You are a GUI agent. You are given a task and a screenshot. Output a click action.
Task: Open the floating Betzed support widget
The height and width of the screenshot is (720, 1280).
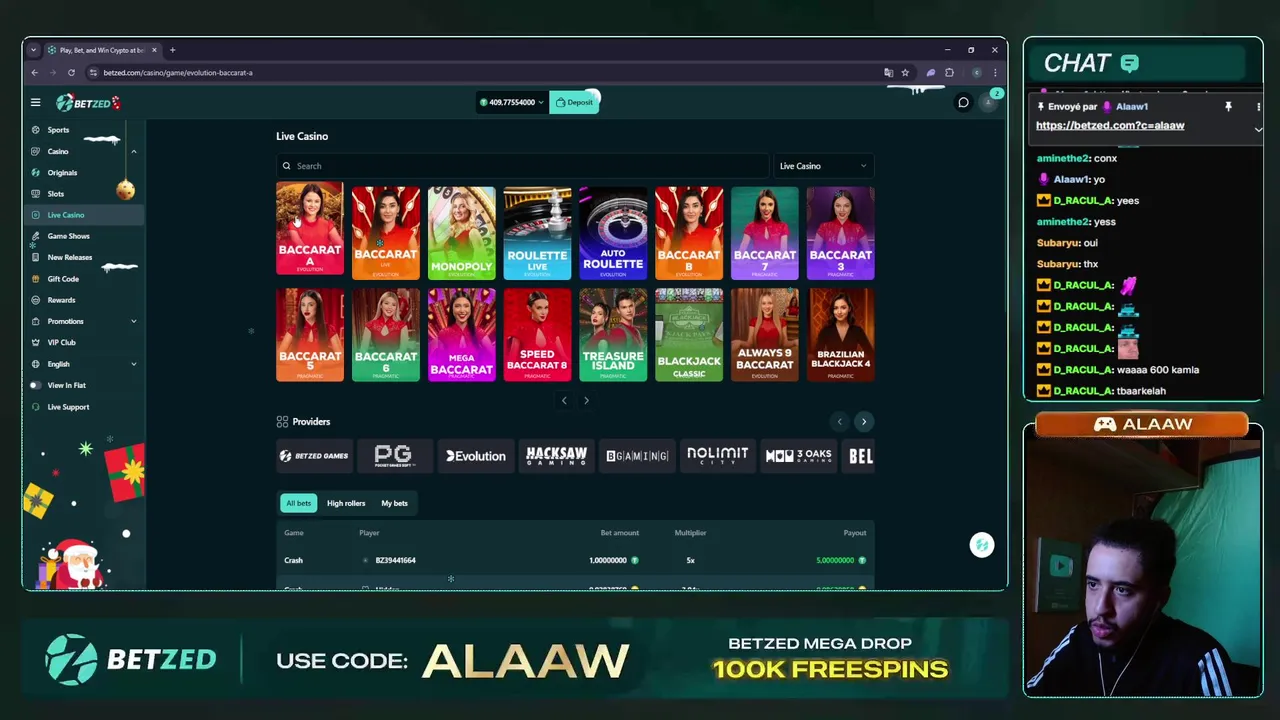tap(982, 545)
